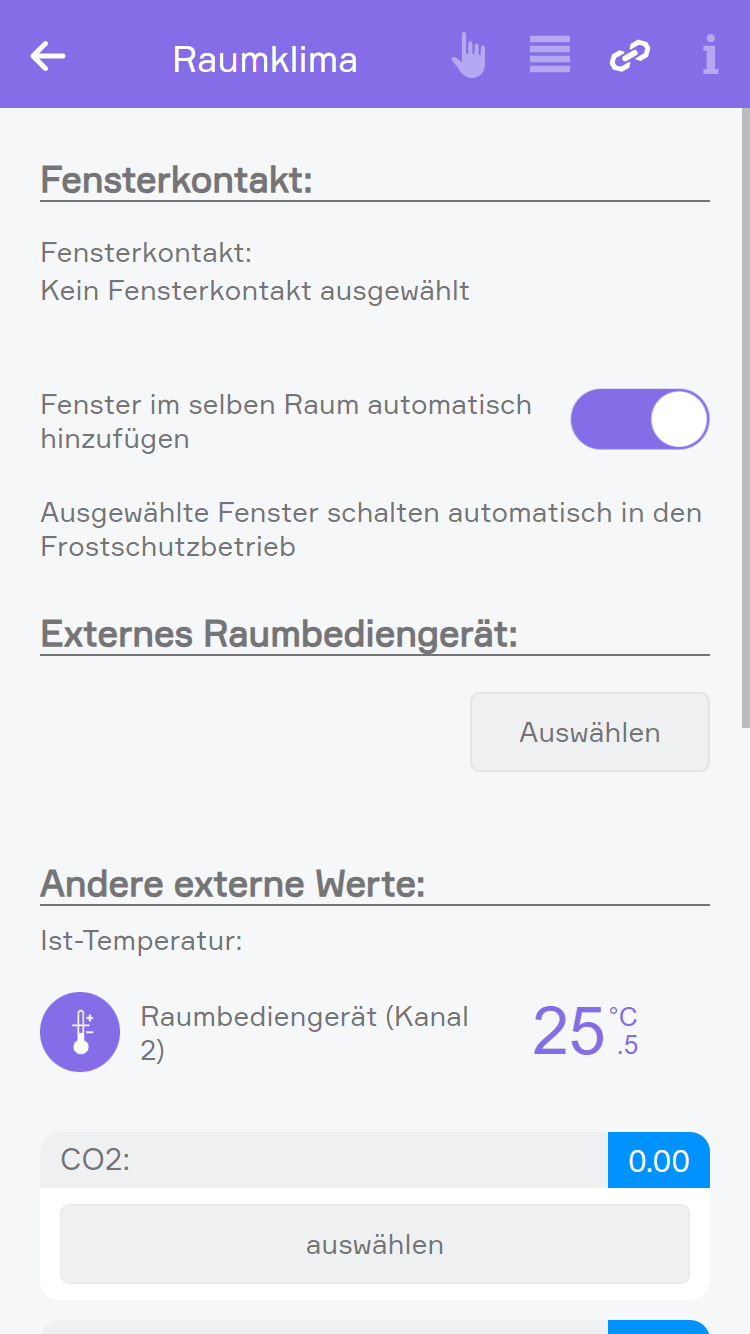Tap the hand pointer manual mode icon

[468, 56]
